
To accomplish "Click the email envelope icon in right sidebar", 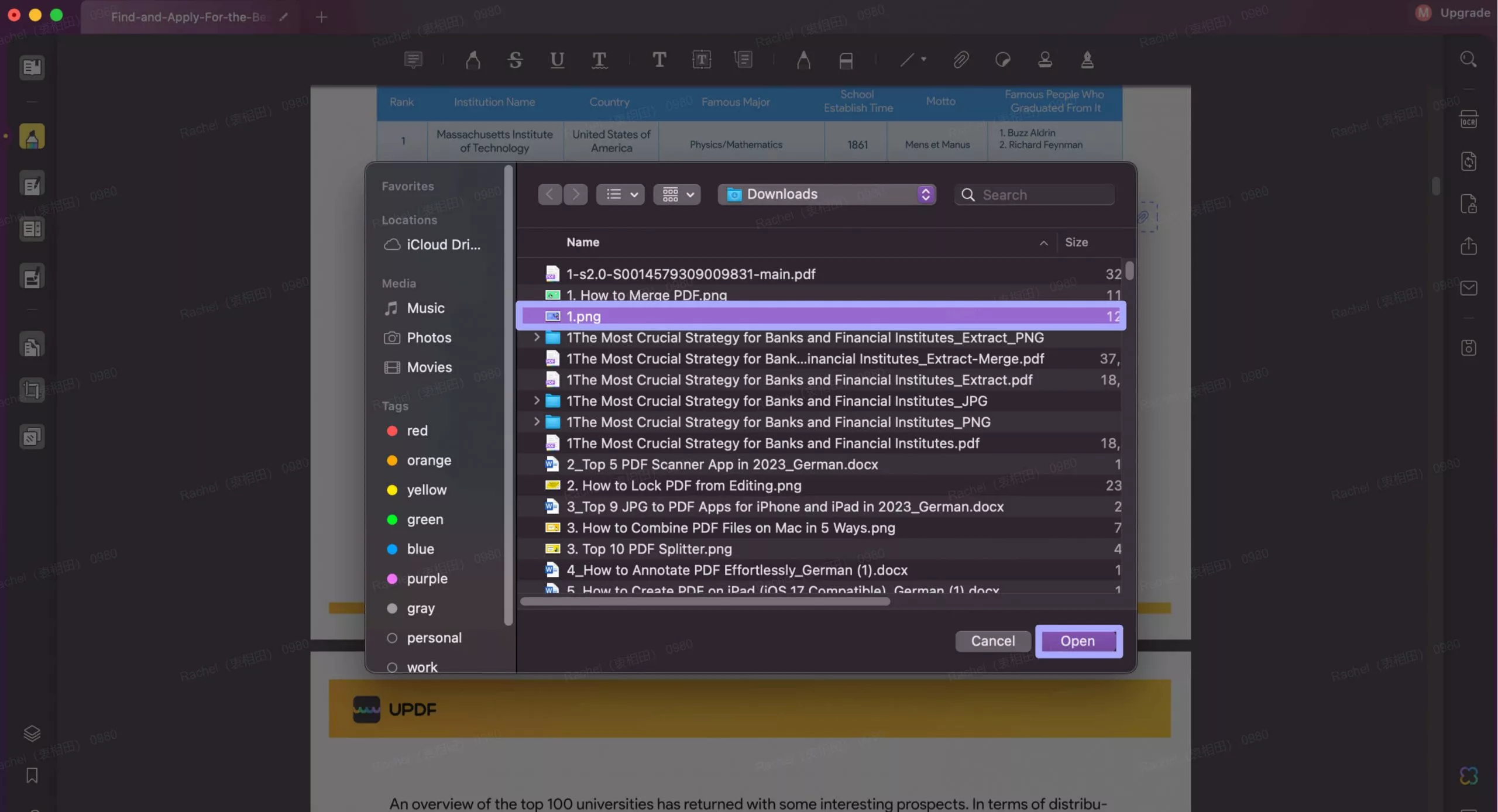I will pyautogui.click(x=1468, y=288).
